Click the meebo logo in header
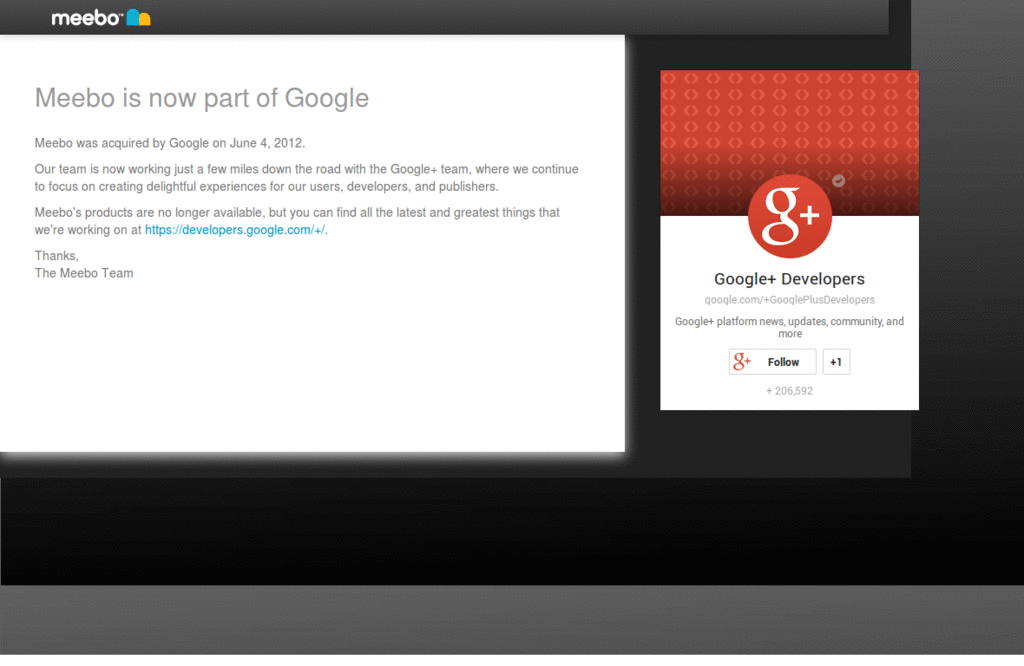 point(101,18)
